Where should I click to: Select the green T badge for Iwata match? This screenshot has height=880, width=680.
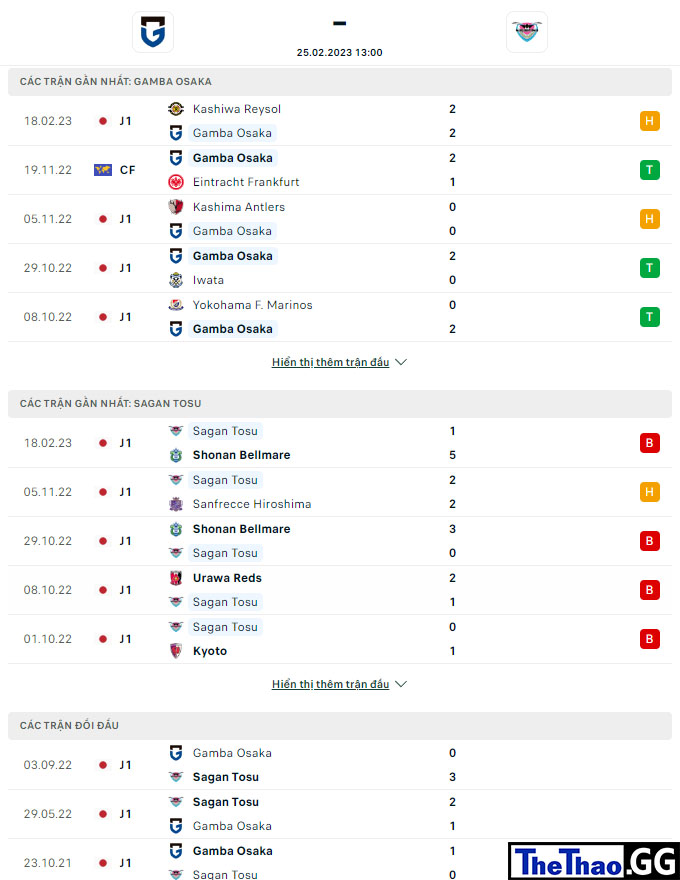click(650, 268)
